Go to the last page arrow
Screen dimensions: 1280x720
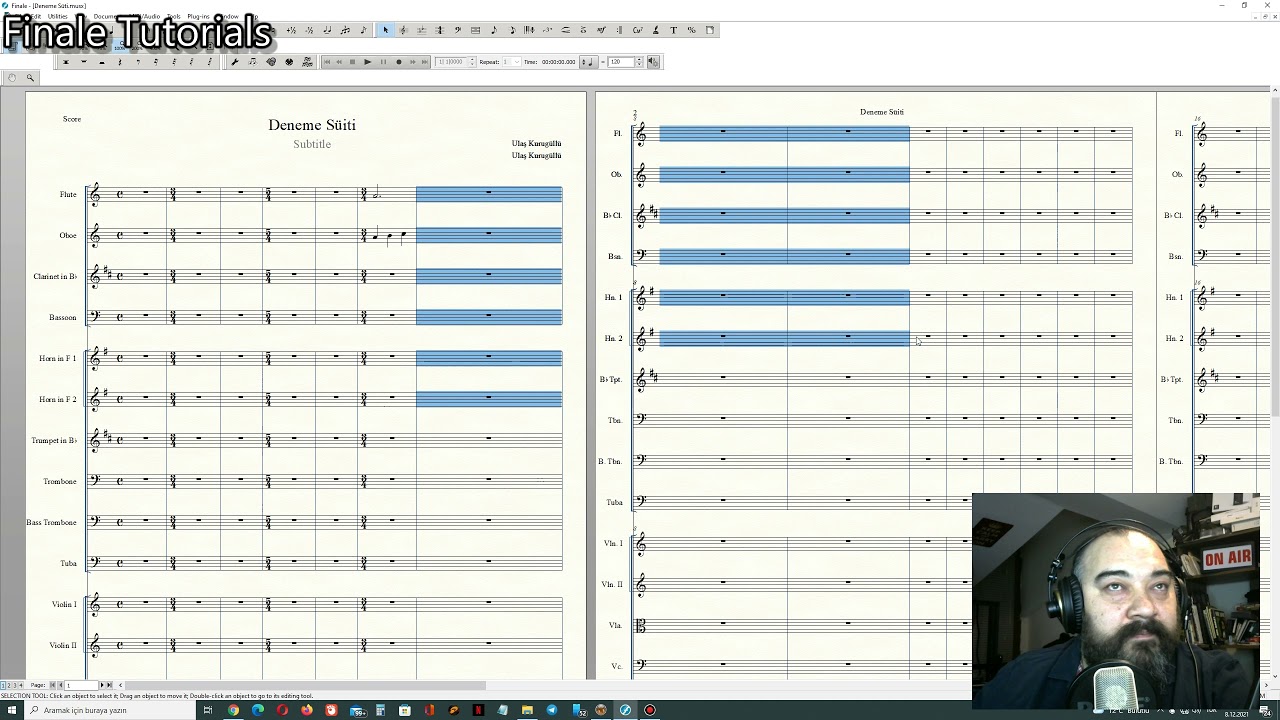click(109, 685)
